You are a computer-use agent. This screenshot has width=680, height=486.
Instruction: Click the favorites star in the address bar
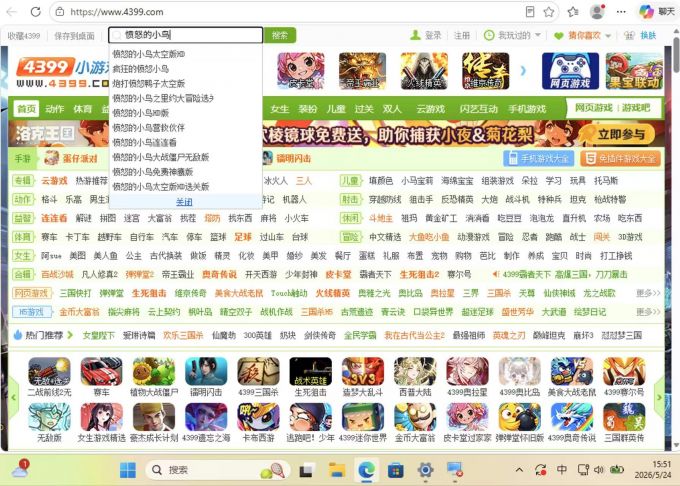tap(549, 12)
